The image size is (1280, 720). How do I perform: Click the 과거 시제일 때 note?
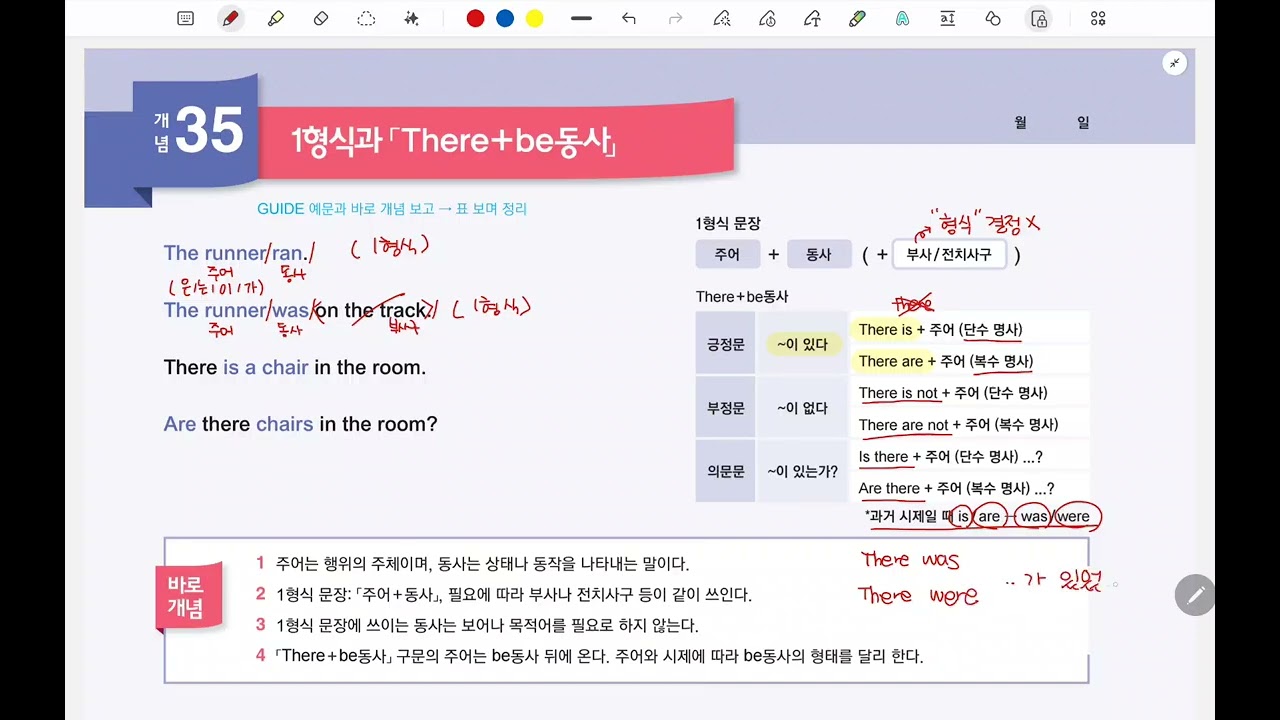coord(980,516)
